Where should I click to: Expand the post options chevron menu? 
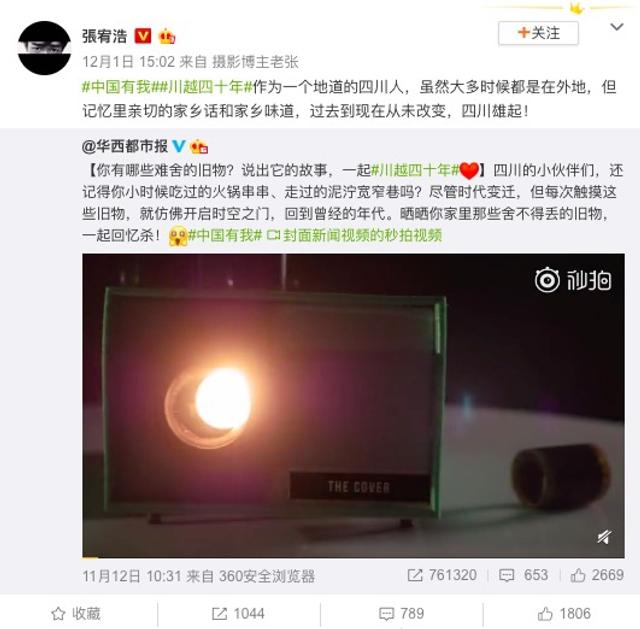(x=616, y=27)
